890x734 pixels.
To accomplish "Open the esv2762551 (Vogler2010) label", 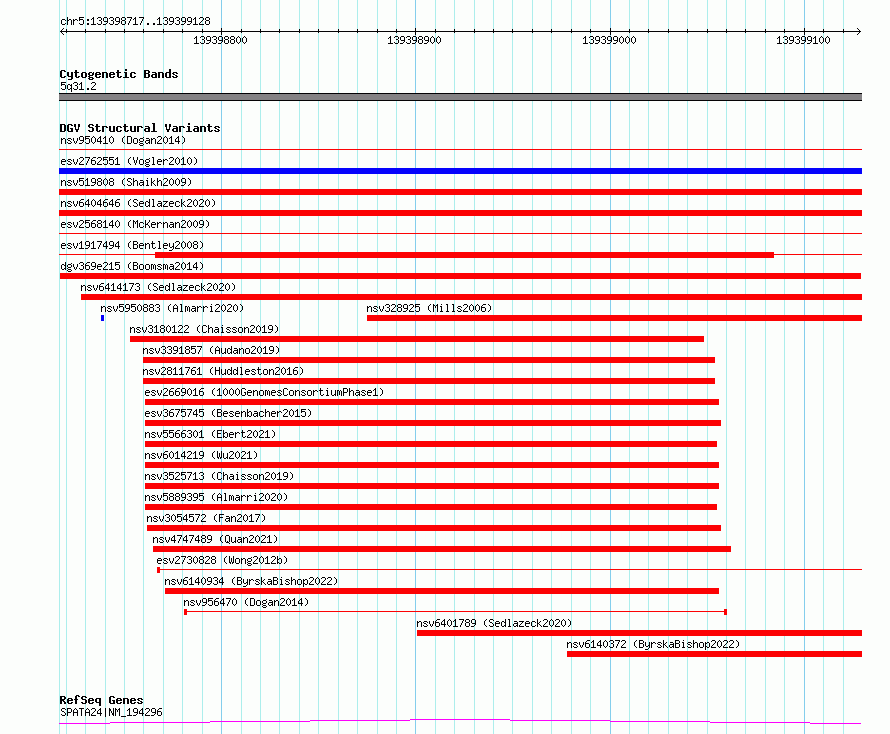I will tap(129, 161).
